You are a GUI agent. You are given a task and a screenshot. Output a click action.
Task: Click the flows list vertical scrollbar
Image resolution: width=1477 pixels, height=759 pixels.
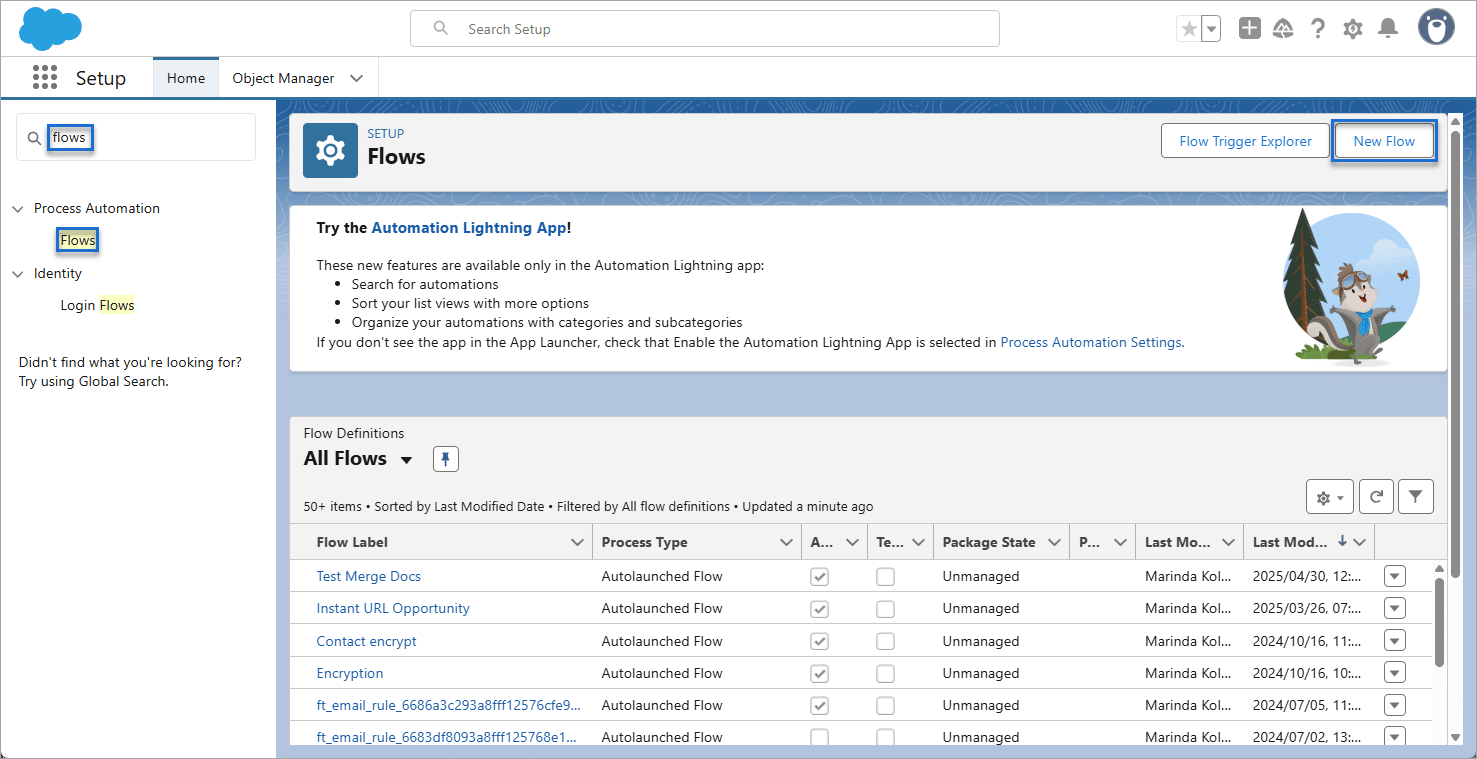point(1440,620)
